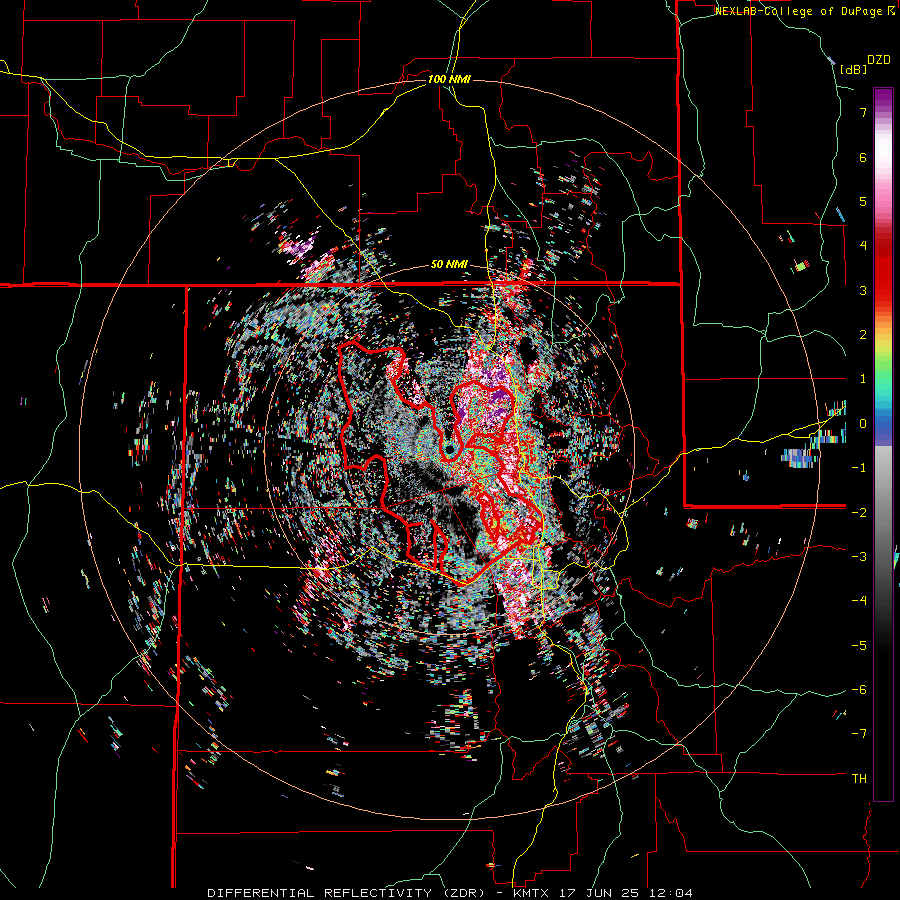The image size is (900, 900).
Task: Click the color scale value 7
Action: (863, 112)
